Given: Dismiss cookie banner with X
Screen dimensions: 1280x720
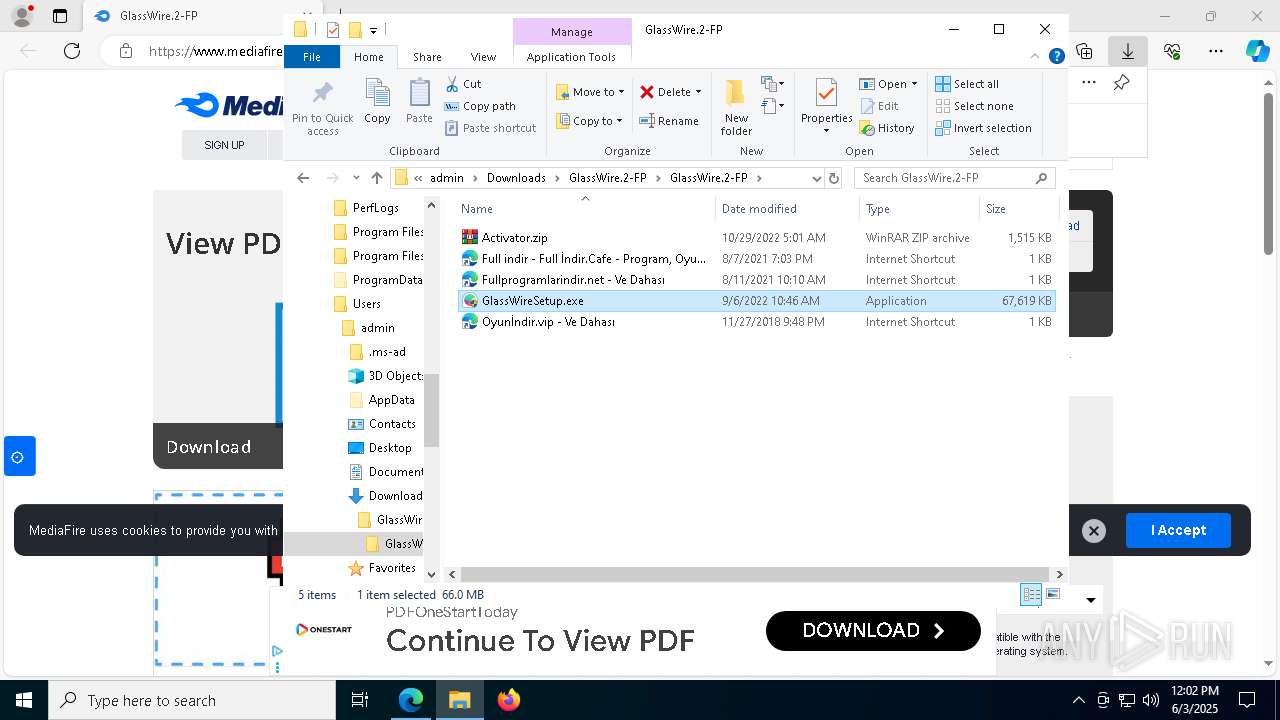Looking at the screenshot, I should [1094, 531].
